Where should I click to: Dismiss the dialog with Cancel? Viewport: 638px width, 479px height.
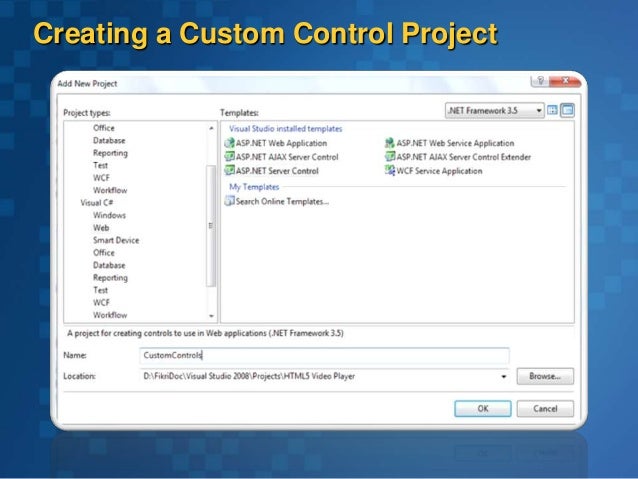pos(545,409)
